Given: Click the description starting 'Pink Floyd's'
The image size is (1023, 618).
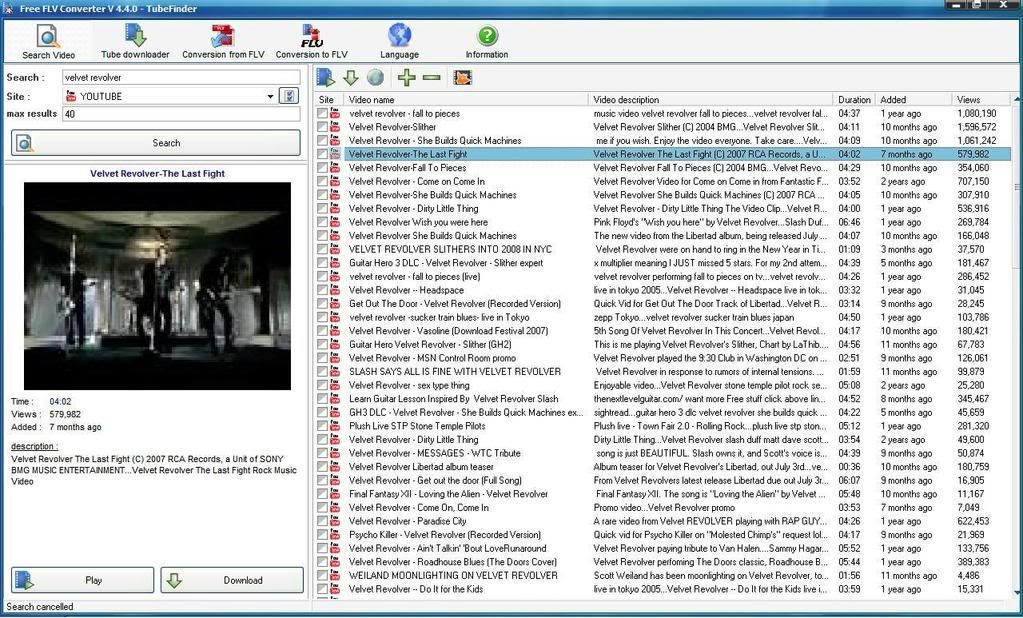Looking at the screenshot, I should [x=710, y=222].
